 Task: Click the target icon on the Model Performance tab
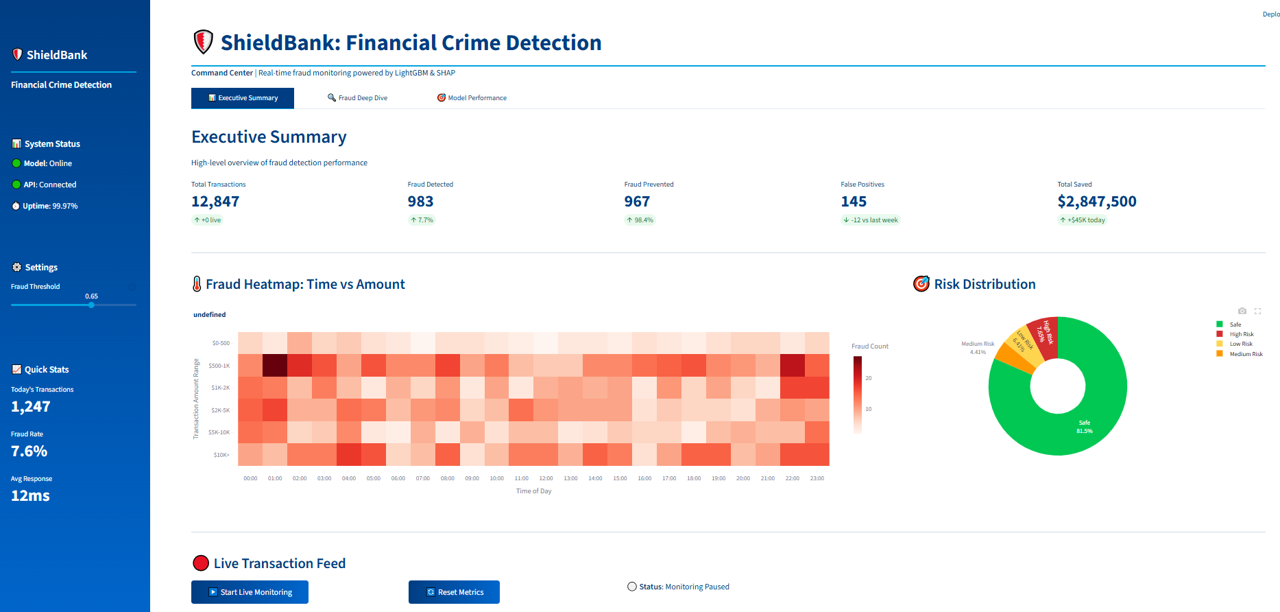click(441, 98)
